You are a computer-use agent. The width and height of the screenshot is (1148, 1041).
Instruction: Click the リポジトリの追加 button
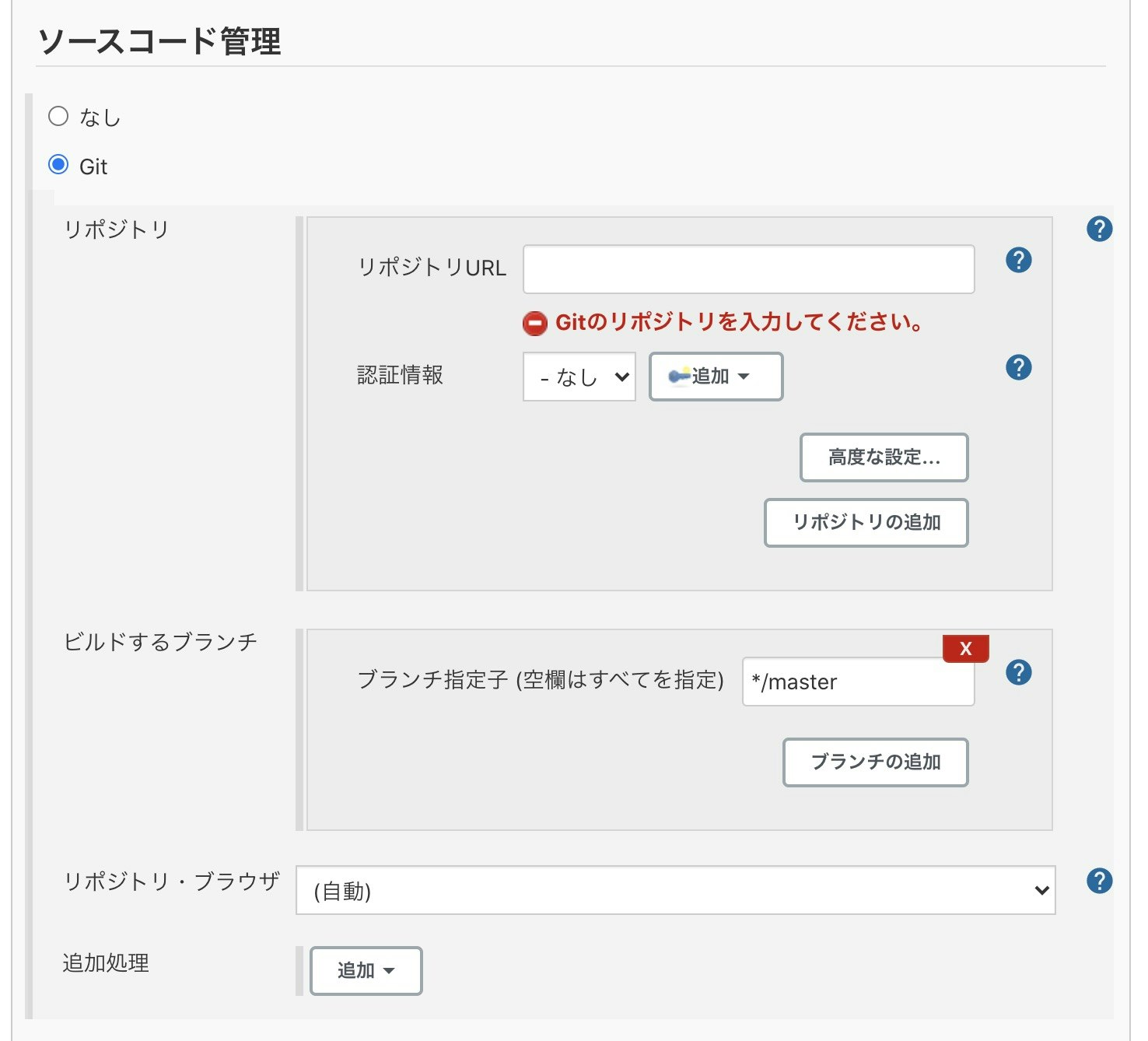pyautogui.click(x=865, y=523)
